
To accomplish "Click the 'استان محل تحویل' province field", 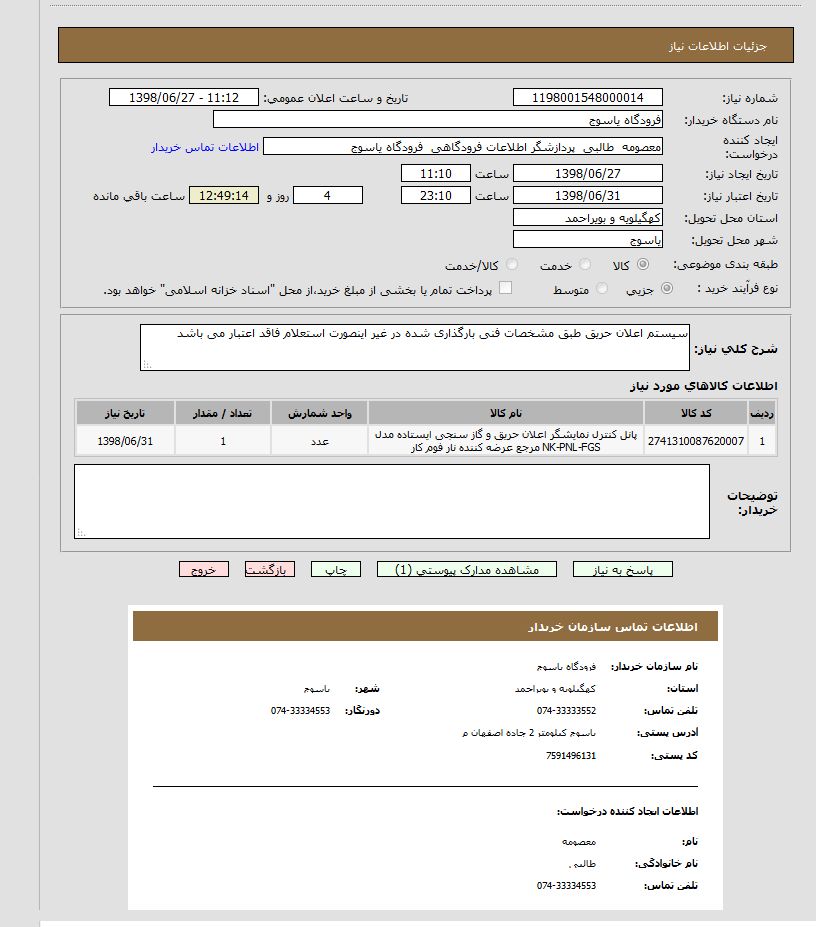I will [587, 217].
